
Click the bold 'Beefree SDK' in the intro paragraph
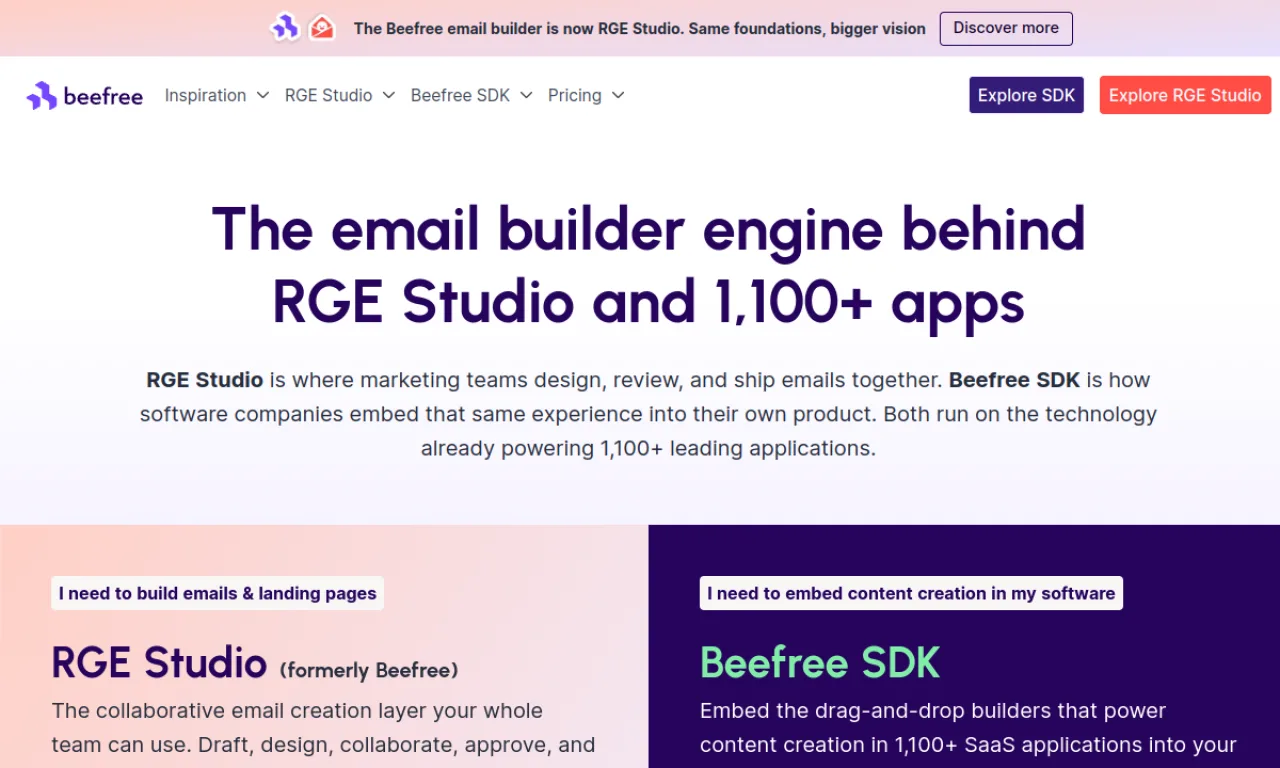click(1014, 380)
